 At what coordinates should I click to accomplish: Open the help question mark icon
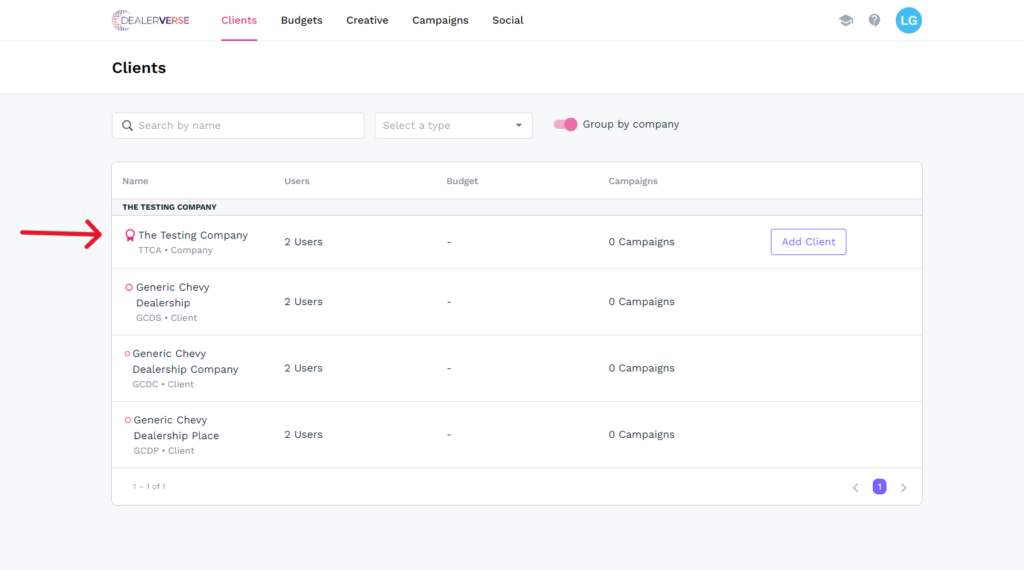click(x=874, y=20)
